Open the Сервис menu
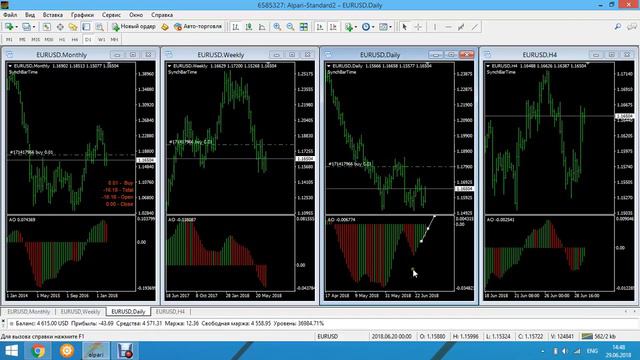Viewport: 640px width, 360px height. [x=111, y=15]
